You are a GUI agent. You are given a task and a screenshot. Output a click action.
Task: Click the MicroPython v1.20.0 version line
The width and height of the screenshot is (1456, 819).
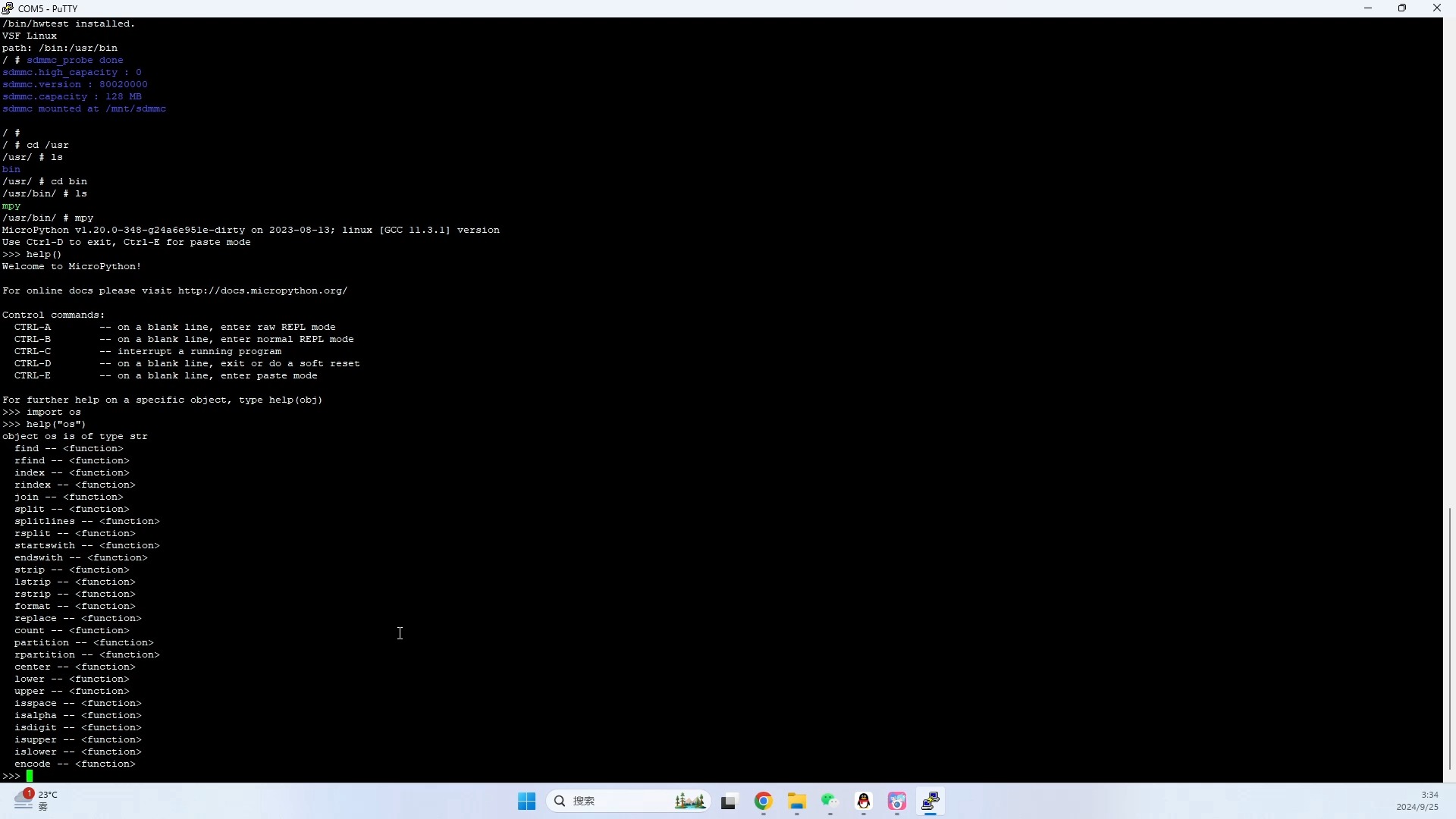point(251,231)
